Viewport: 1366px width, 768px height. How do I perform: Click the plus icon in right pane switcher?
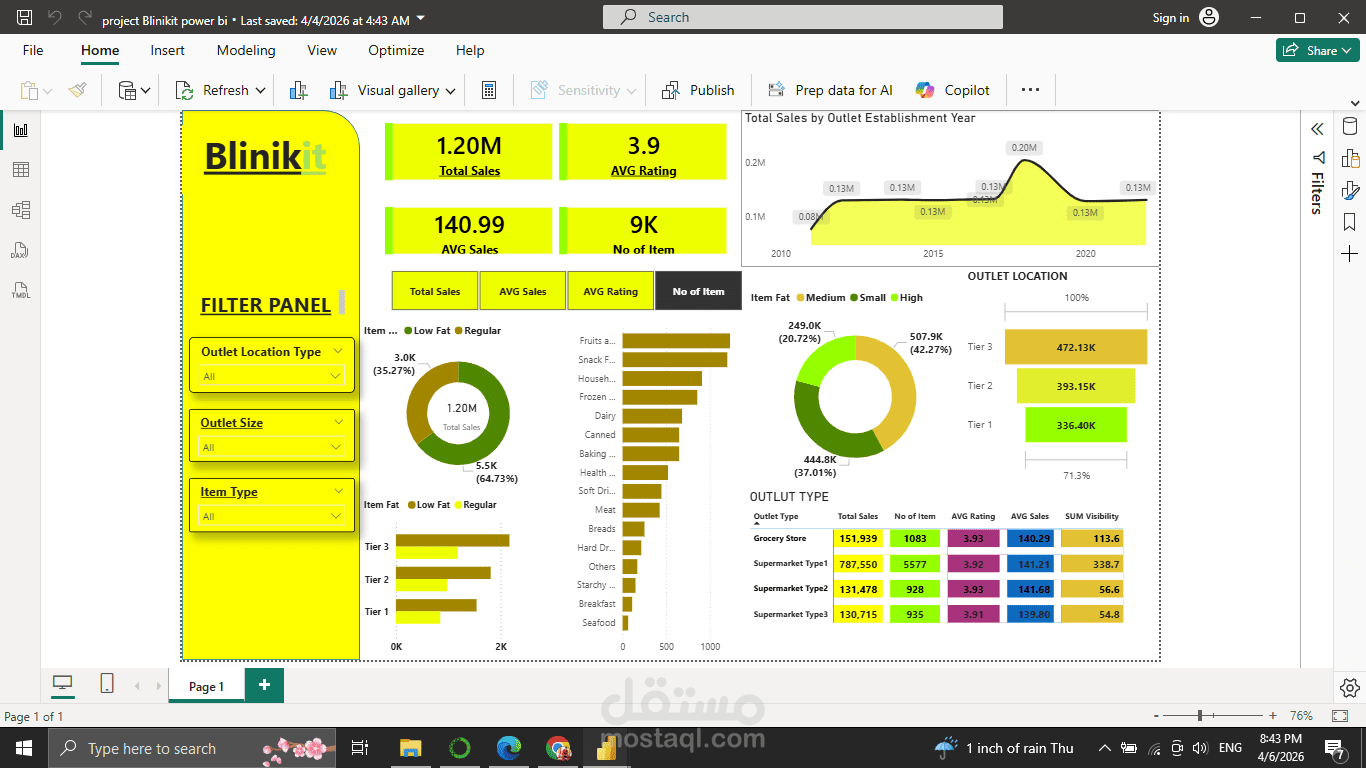[1350, 254]
